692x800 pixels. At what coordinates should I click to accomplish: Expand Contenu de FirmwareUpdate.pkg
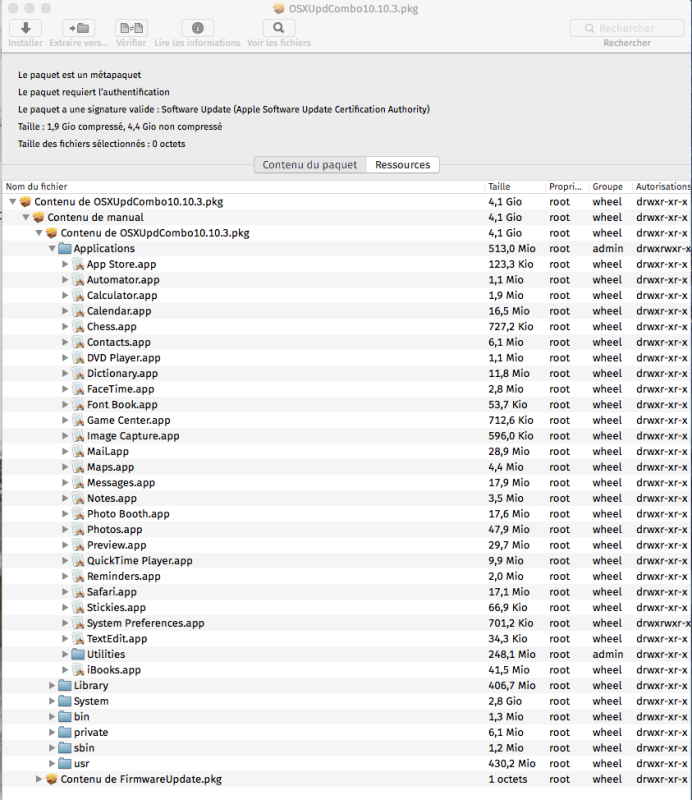[39, 779]
